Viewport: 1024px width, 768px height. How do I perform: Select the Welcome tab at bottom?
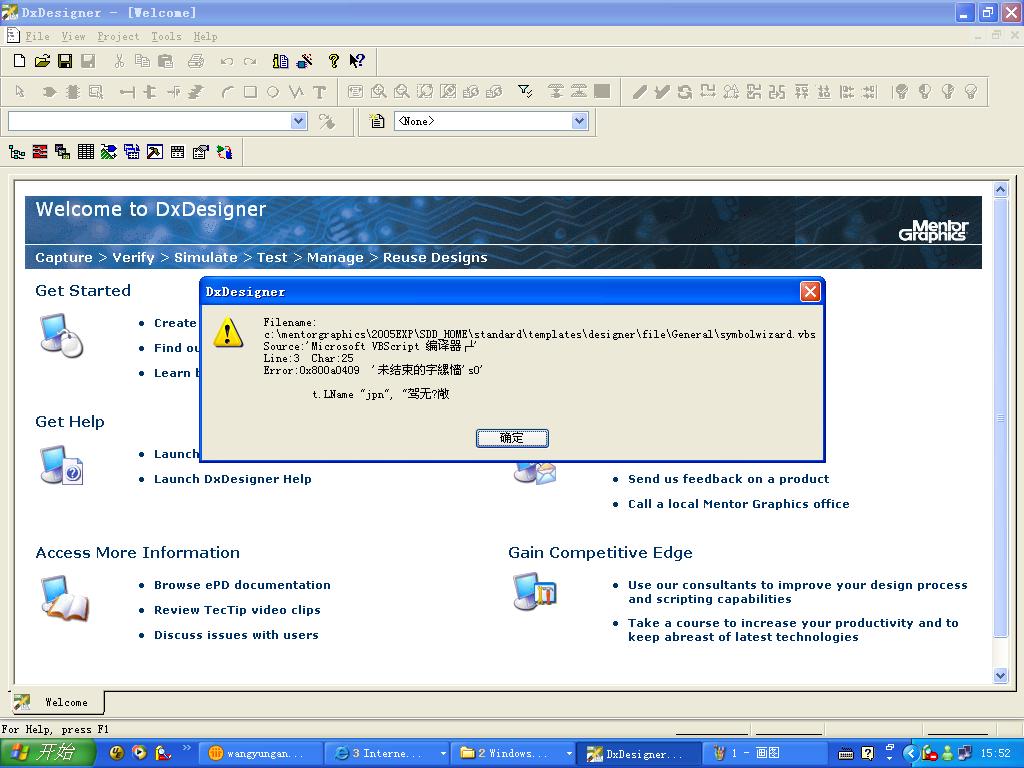point(57,702)
